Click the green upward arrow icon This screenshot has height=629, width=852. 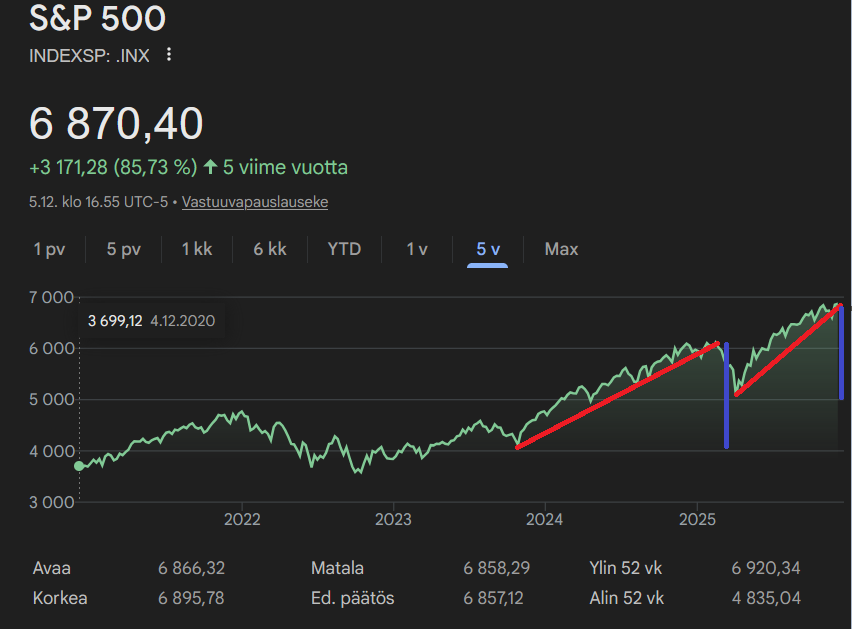click(x=210, y=167)
